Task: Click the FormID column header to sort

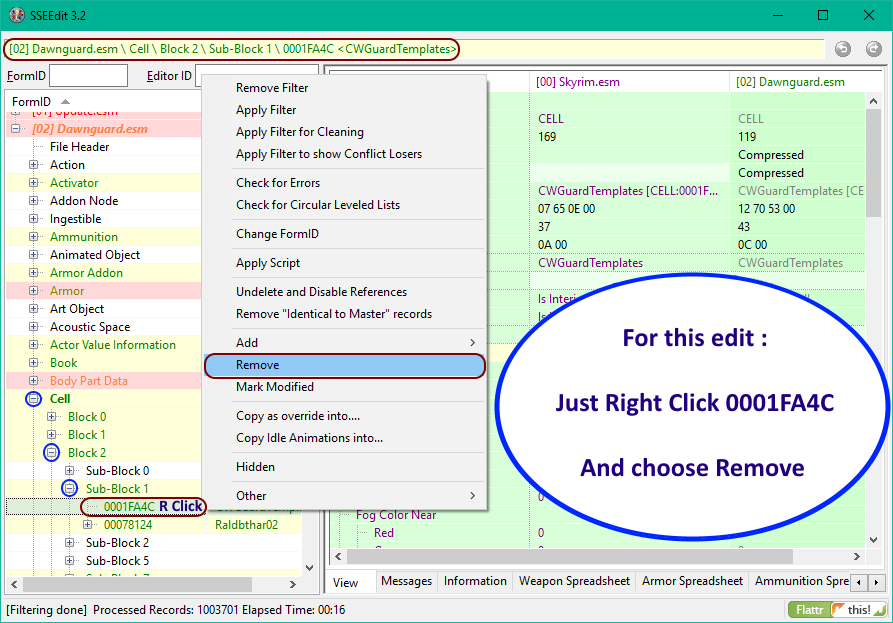Action: pyautogui.click(x=103, y=102)
